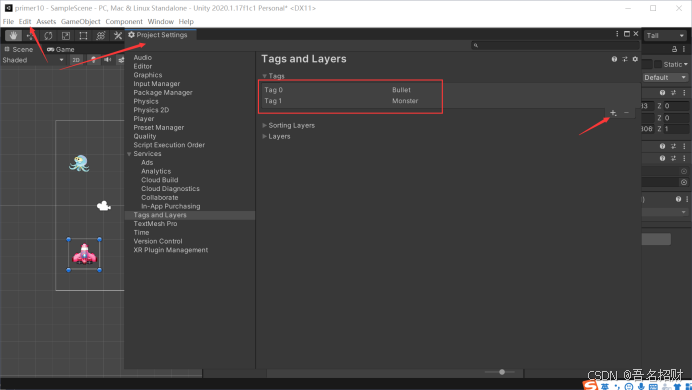The width and height of the screenshot is (692, 390).
Task: Select the Hand tool in the toolbar
Action: pos(13,35)
